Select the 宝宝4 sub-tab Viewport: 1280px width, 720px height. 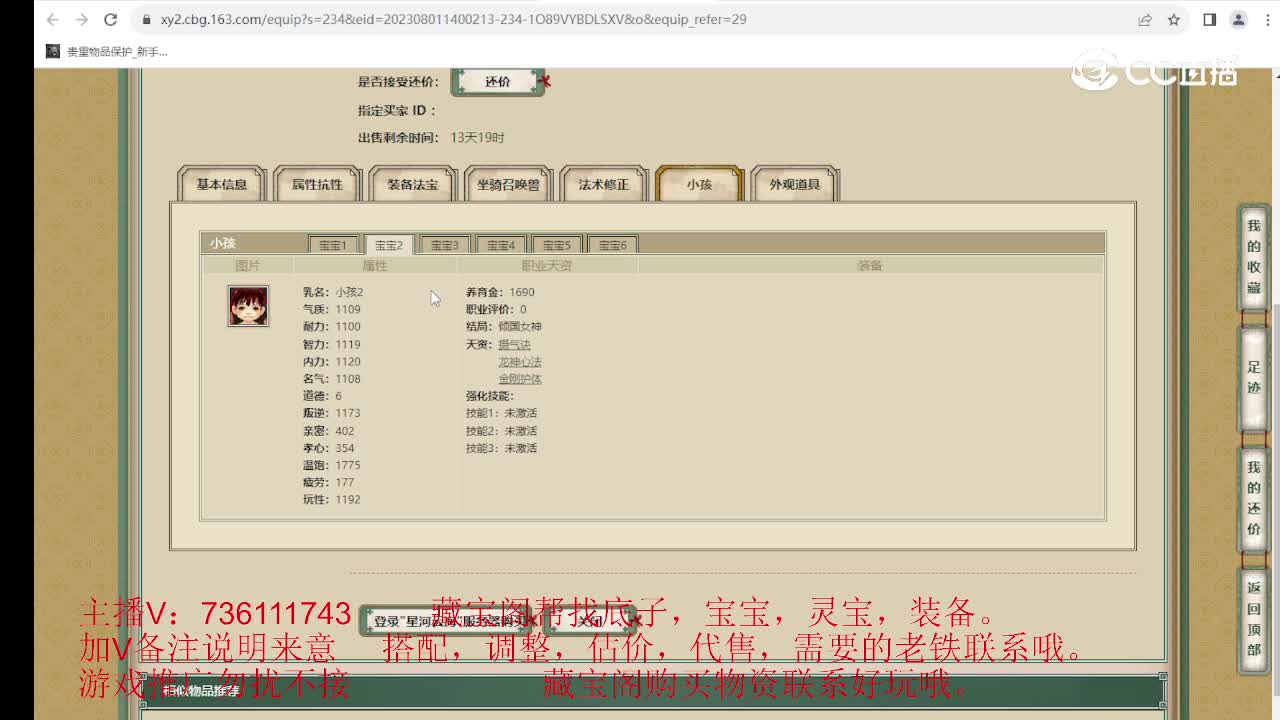[x=501, y=245]
